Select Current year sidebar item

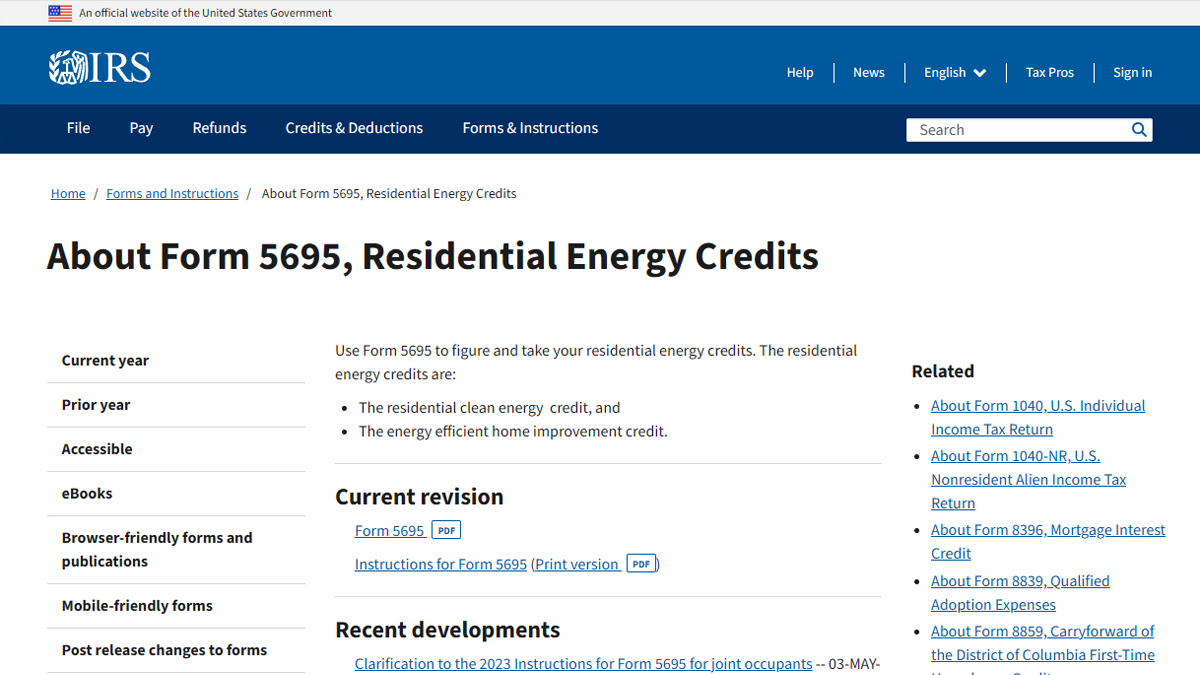(x=176, y=361)
